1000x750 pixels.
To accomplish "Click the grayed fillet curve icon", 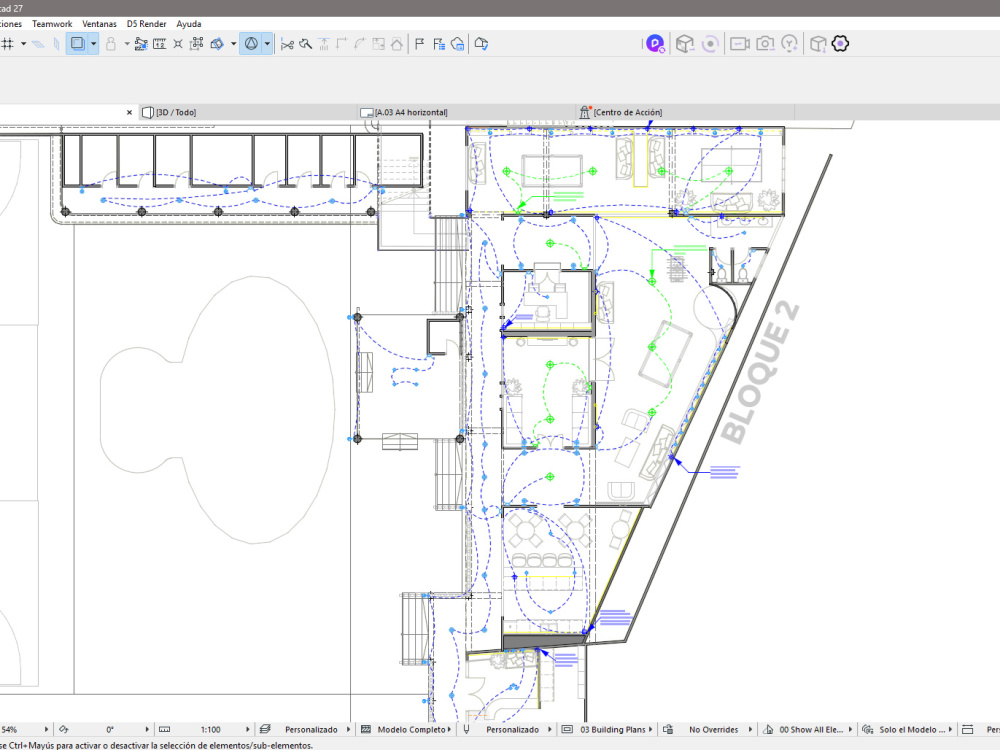I will 360,44.
